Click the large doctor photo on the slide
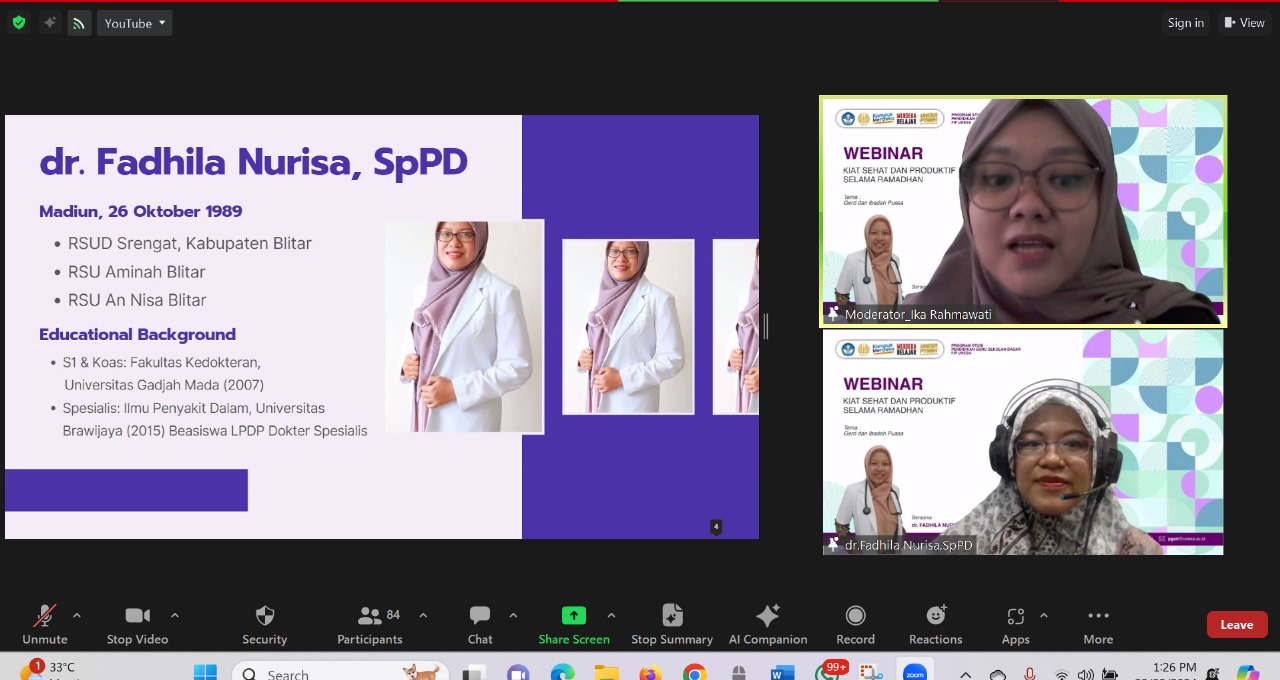The height and width of the screenshot is (680, 1280). click(x=464, y=327)
